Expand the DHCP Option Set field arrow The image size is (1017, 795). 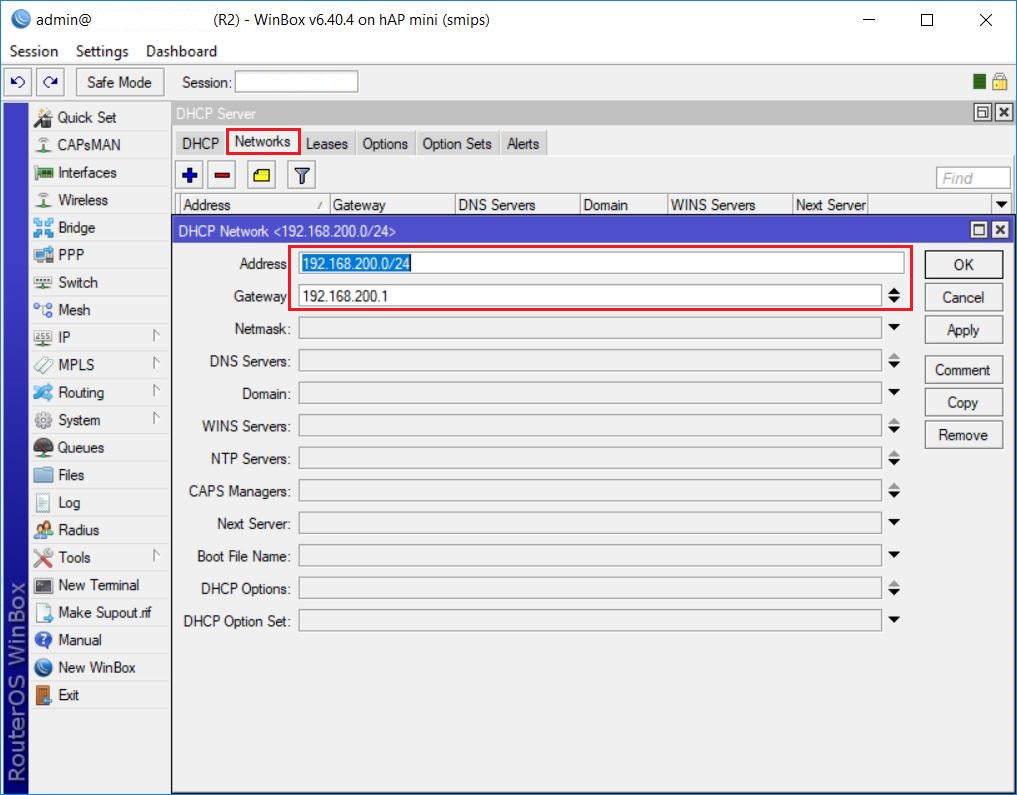click(x=894, y=620)
